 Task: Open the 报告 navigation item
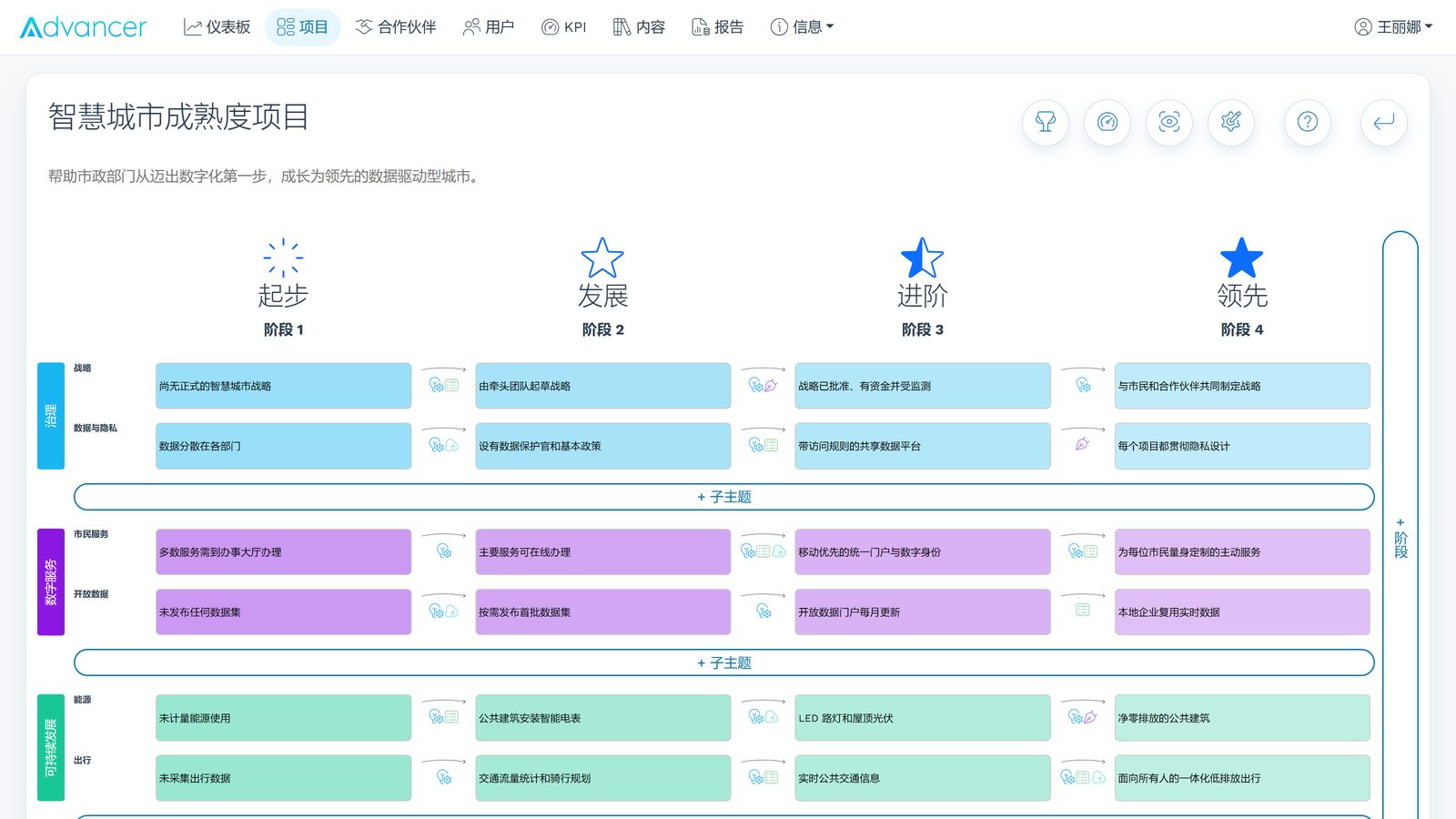pyautogui.click(x=718, y=27)
